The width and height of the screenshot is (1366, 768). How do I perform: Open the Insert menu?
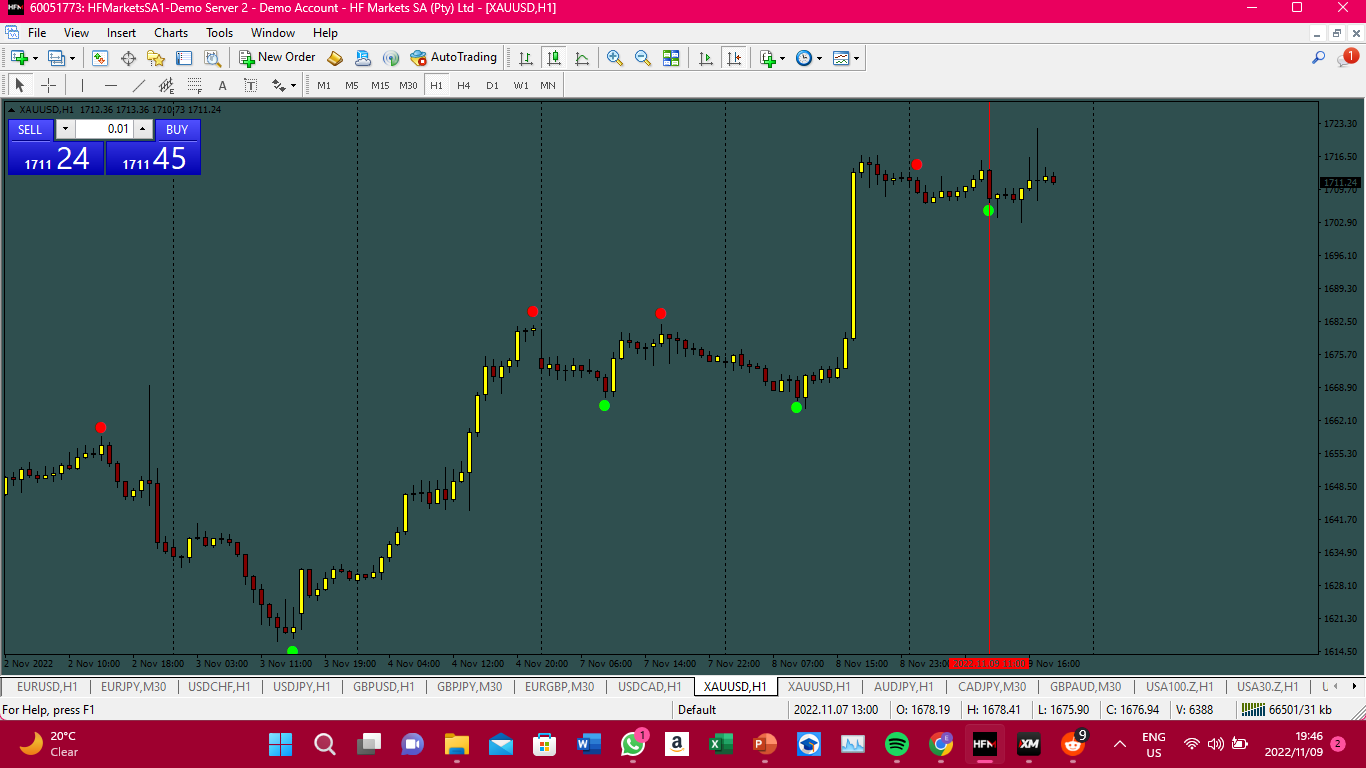click(x=122, y=33)
